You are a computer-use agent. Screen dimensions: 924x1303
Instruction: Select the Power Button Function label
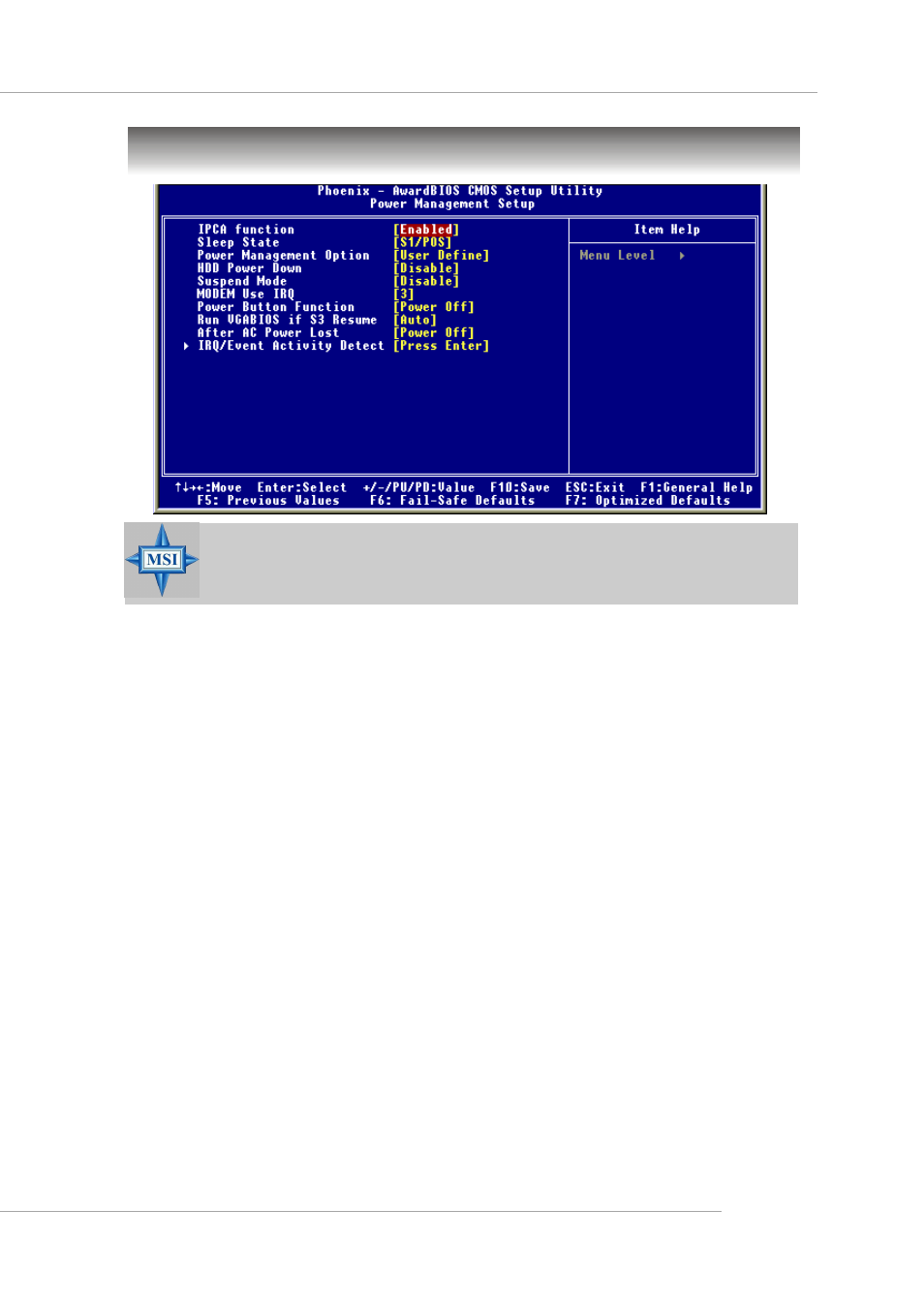276,307
